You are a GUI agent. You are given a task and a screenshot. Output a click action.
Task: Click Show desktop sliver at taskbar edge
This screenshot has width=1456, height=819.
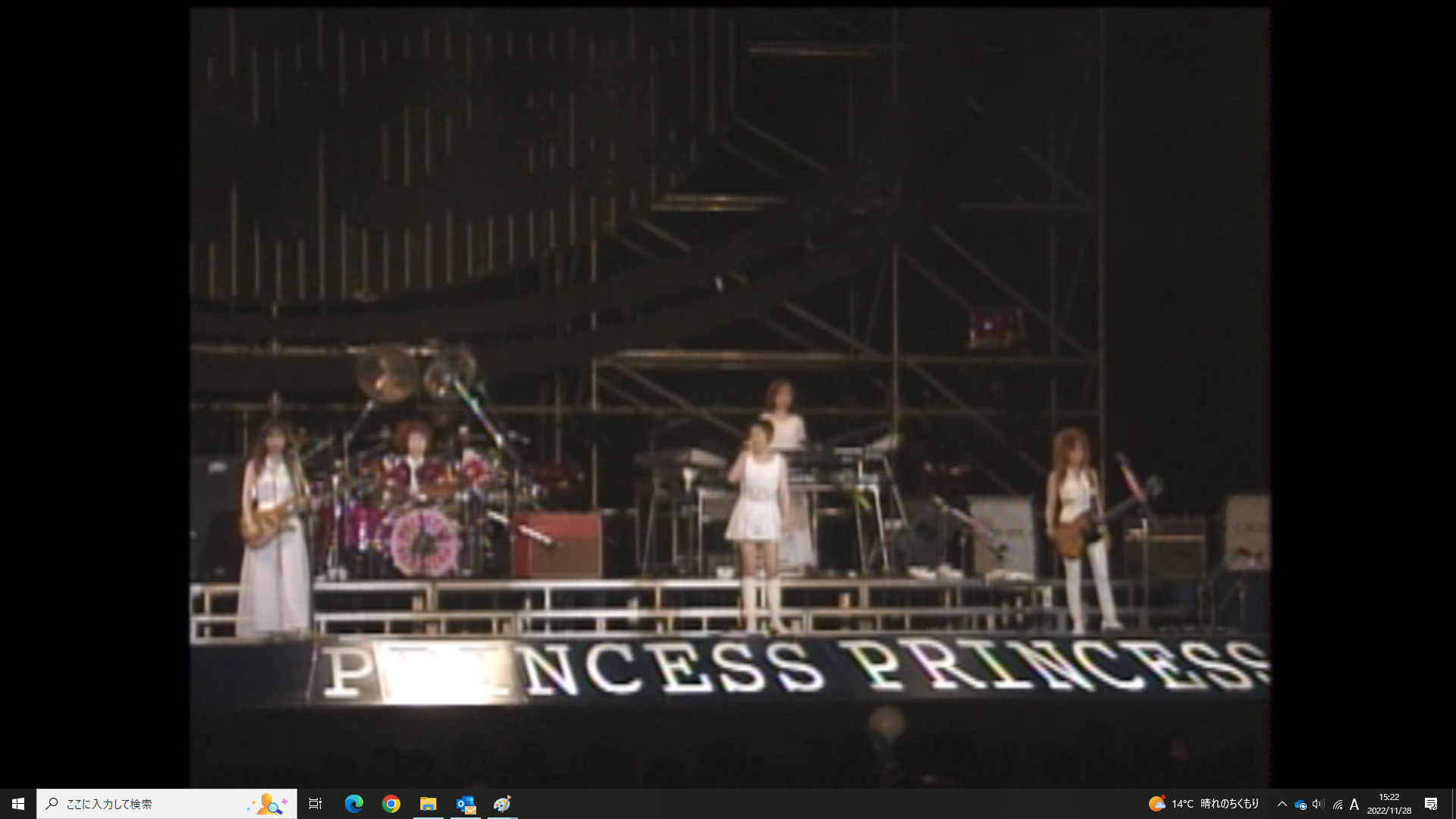(1453, 804)
